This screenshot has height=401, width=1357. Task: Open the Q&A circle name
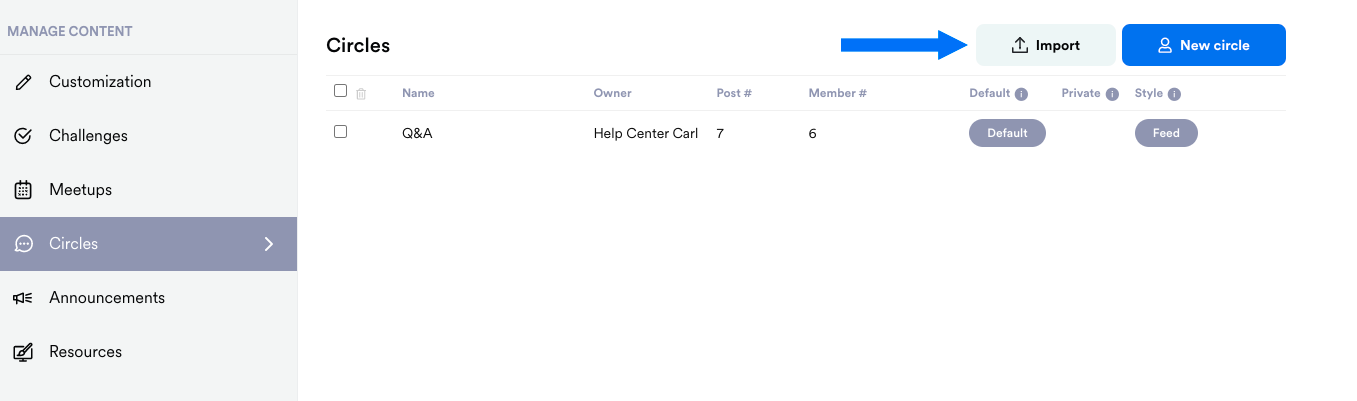coord(417,133)
